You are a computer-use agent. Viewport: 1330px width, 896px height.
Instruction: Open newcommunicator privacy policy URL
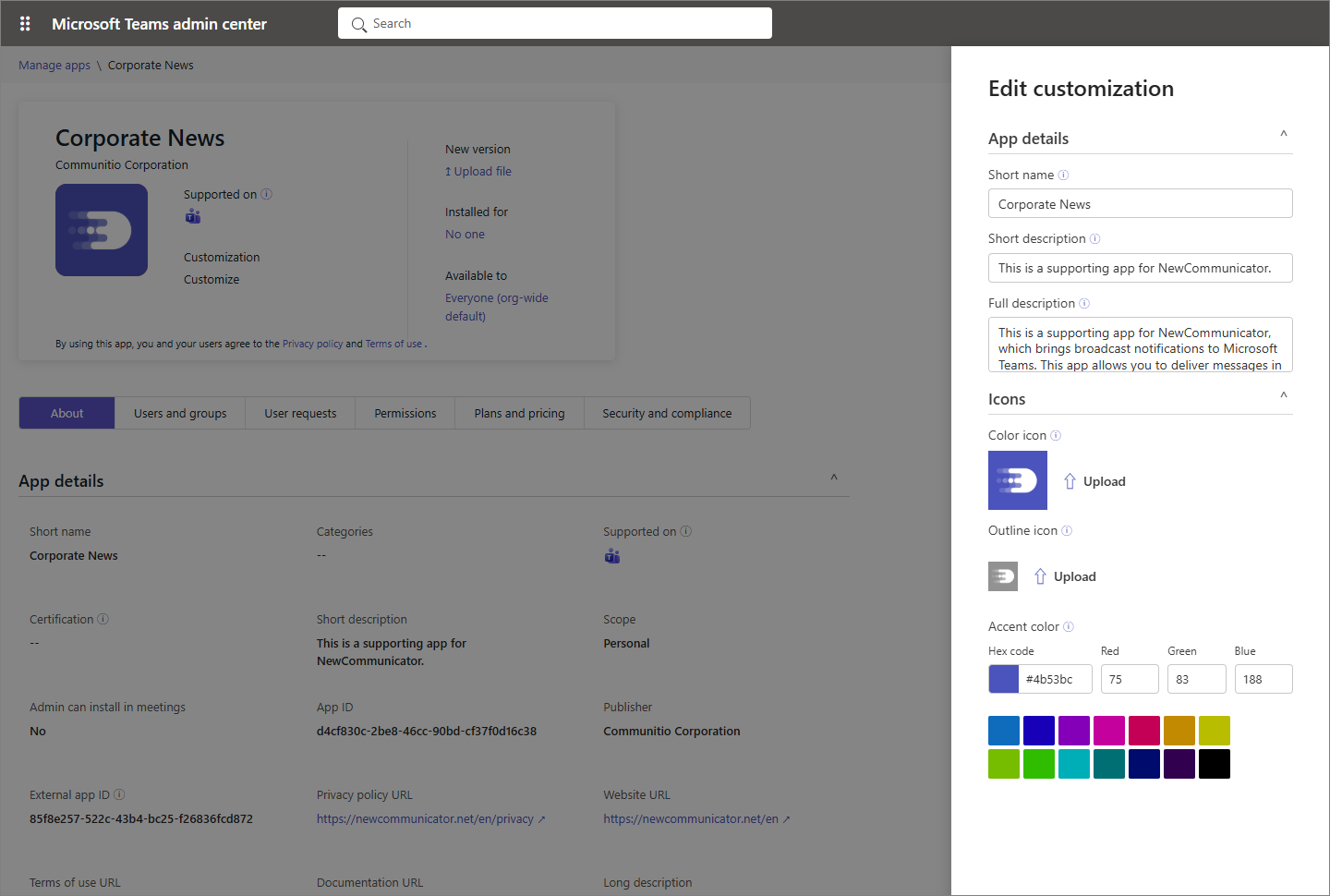[430, 818]
